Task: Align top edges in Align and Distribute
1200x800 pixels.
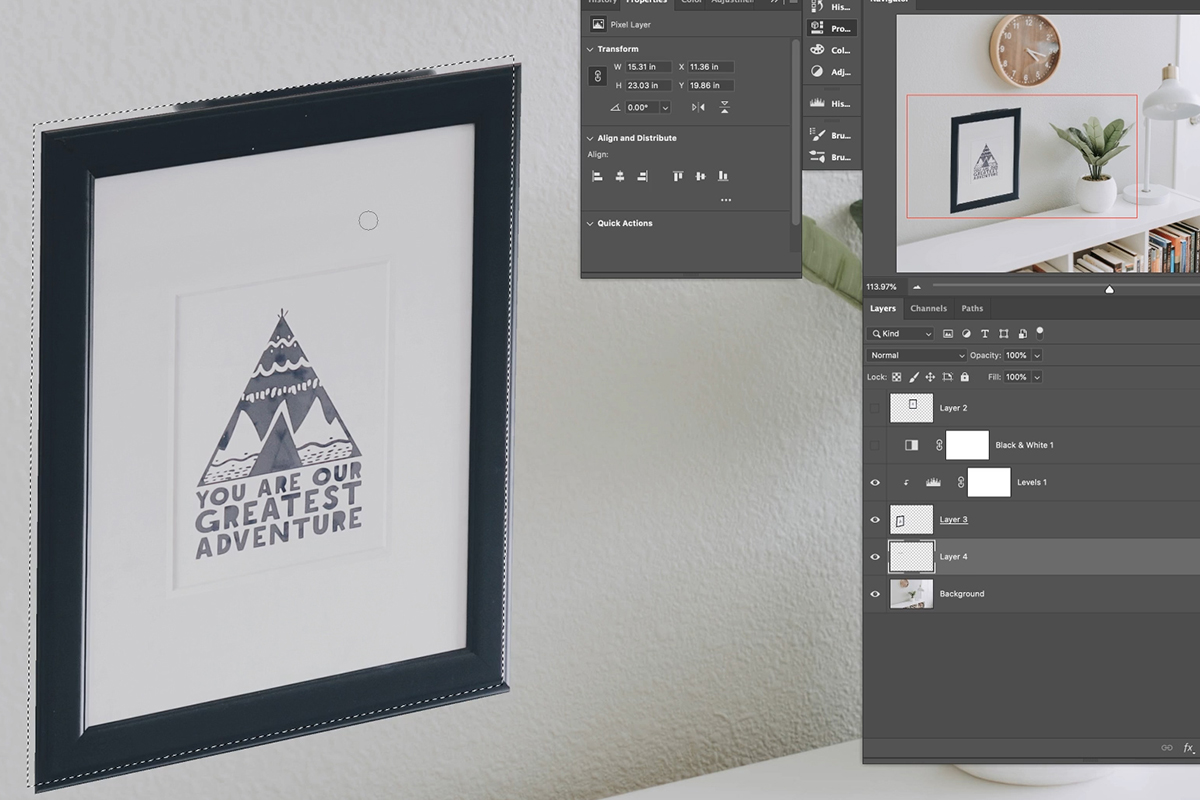Action: (678, 176)
